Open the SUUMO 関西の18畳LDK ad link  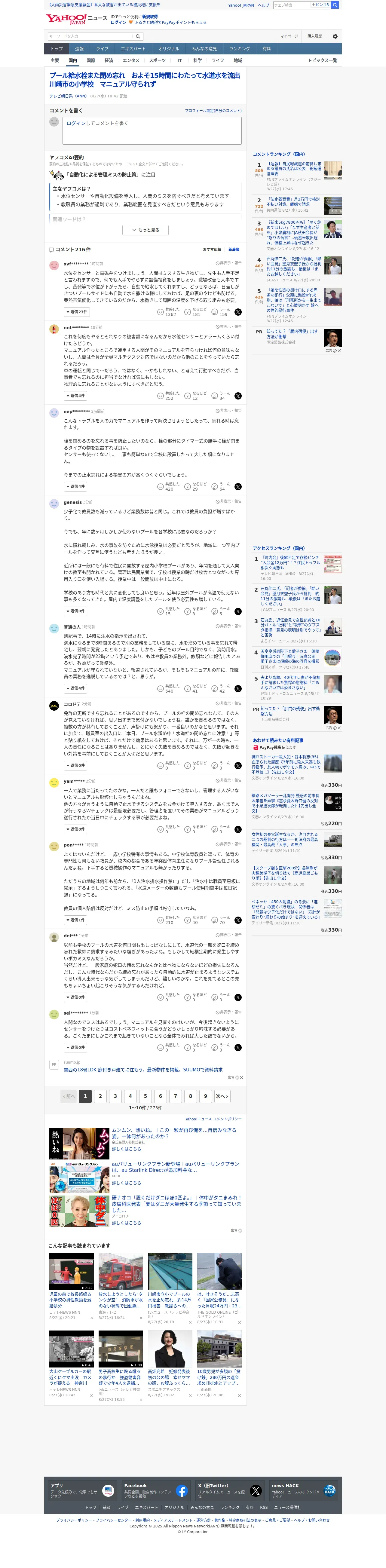(143, 1070)
